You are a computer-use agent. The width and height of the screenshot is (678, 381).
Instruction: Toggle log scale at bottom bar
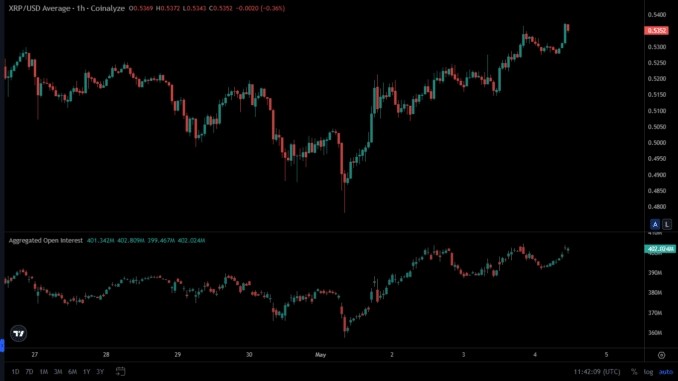coord(648,371)
